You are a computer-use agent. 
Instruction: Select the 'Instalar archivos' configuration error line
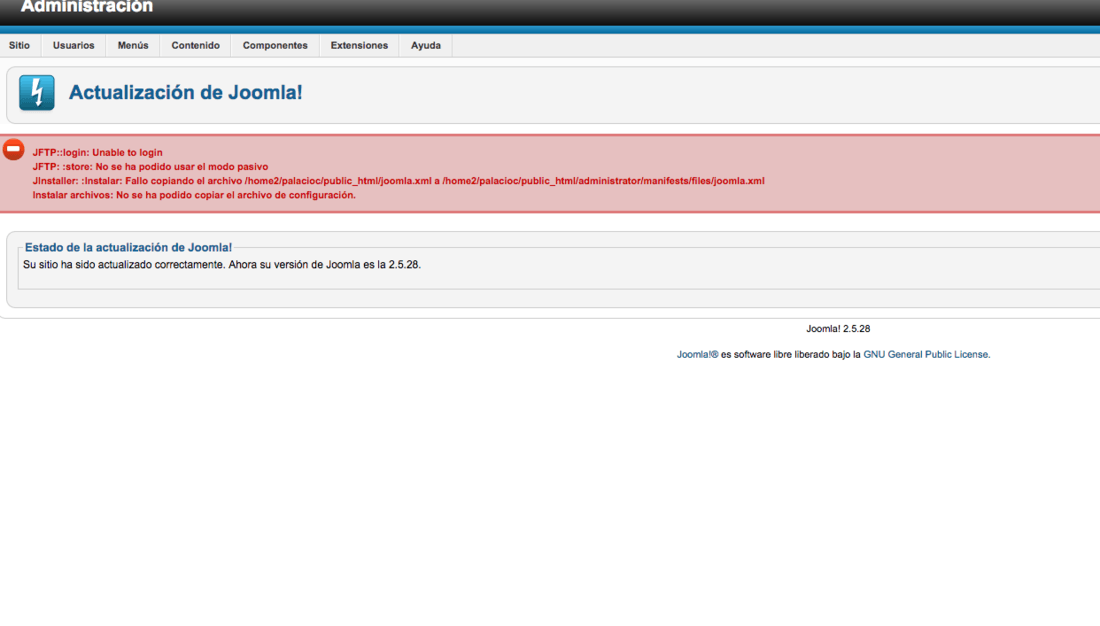[x=194, y=194]
